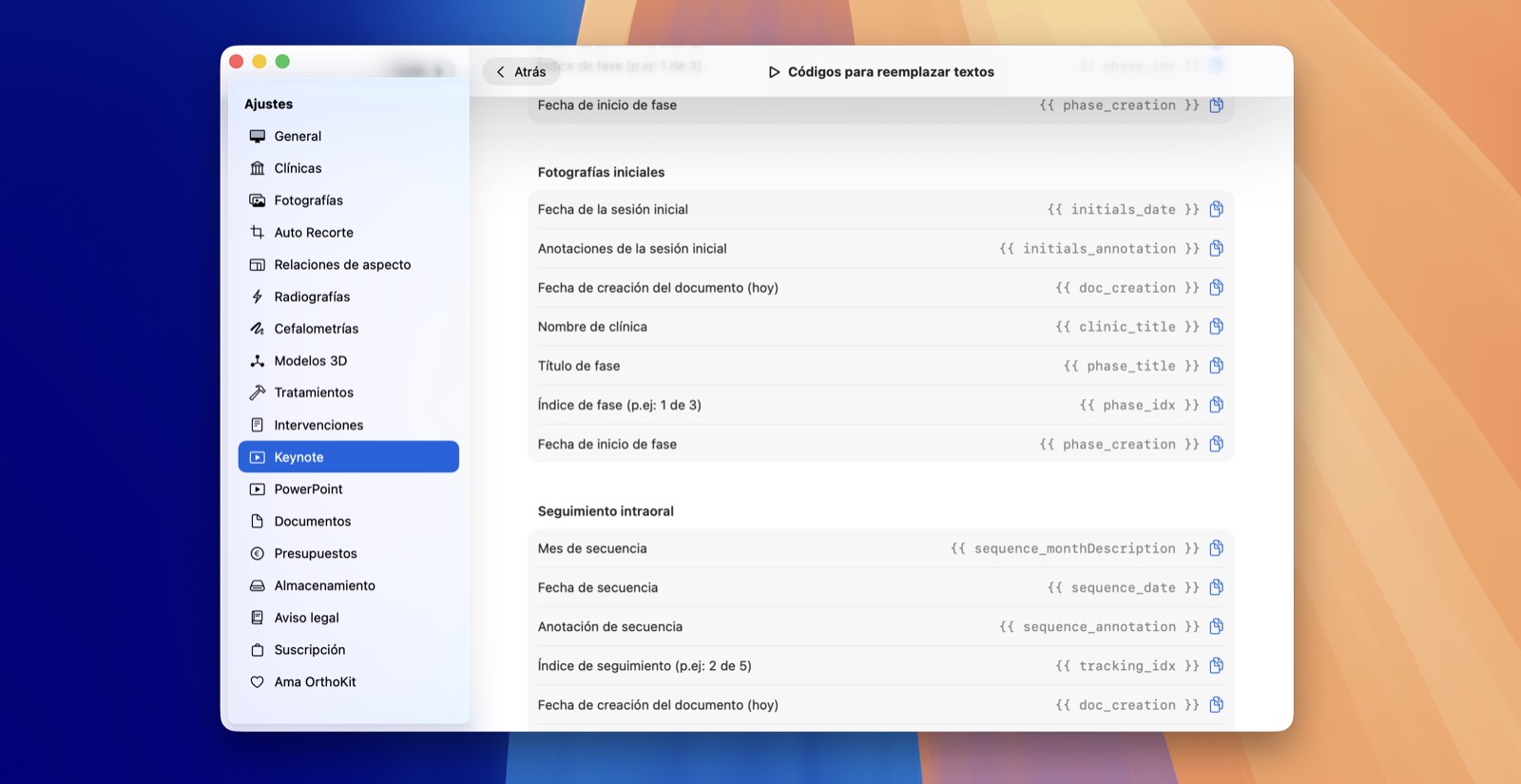Copy the sequence_monthDescription code
Viewport: 1521px width, 784px height.
coord(1216,548)
